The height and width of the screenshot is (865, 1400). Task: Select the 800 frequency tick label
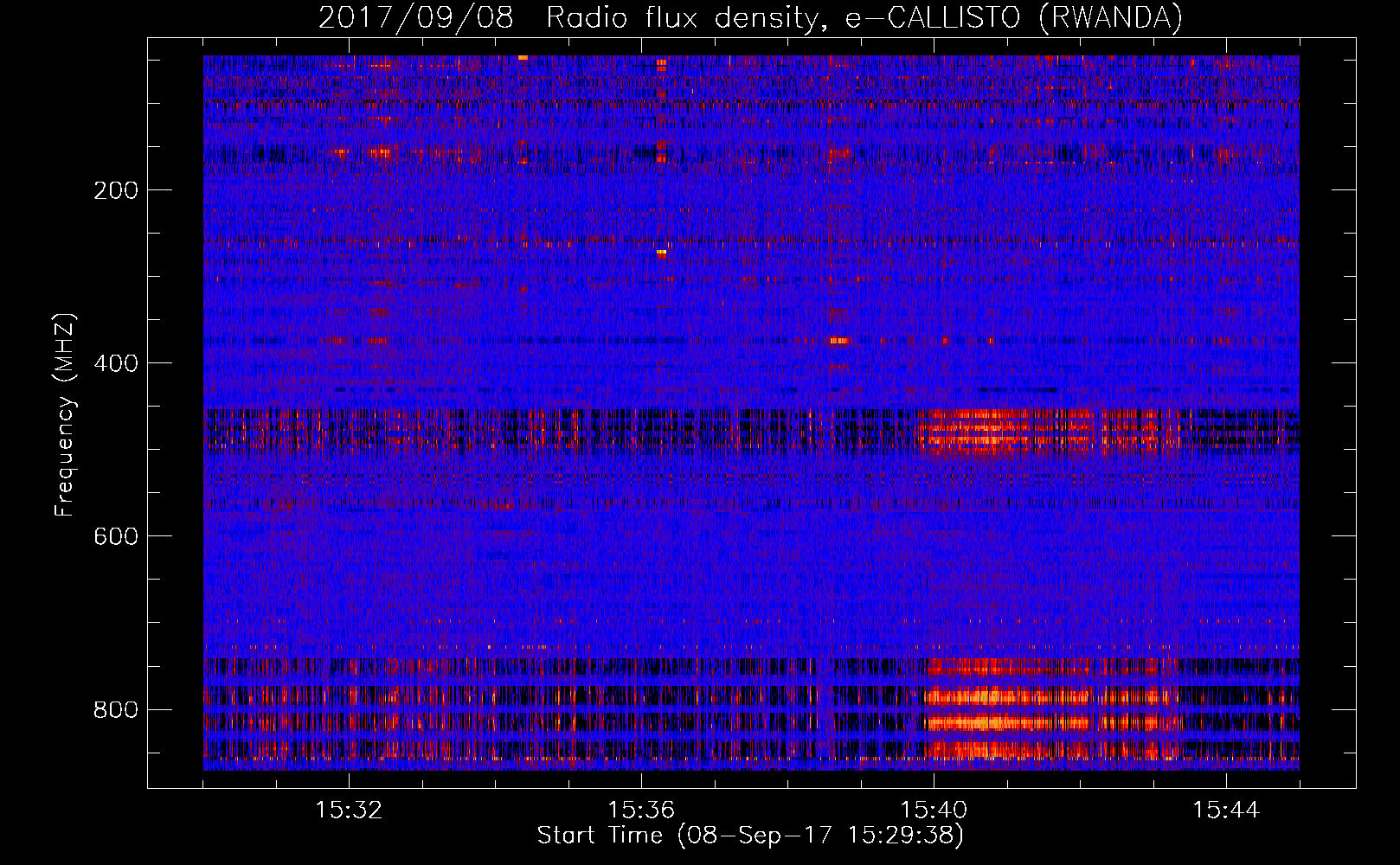point(115,709)
